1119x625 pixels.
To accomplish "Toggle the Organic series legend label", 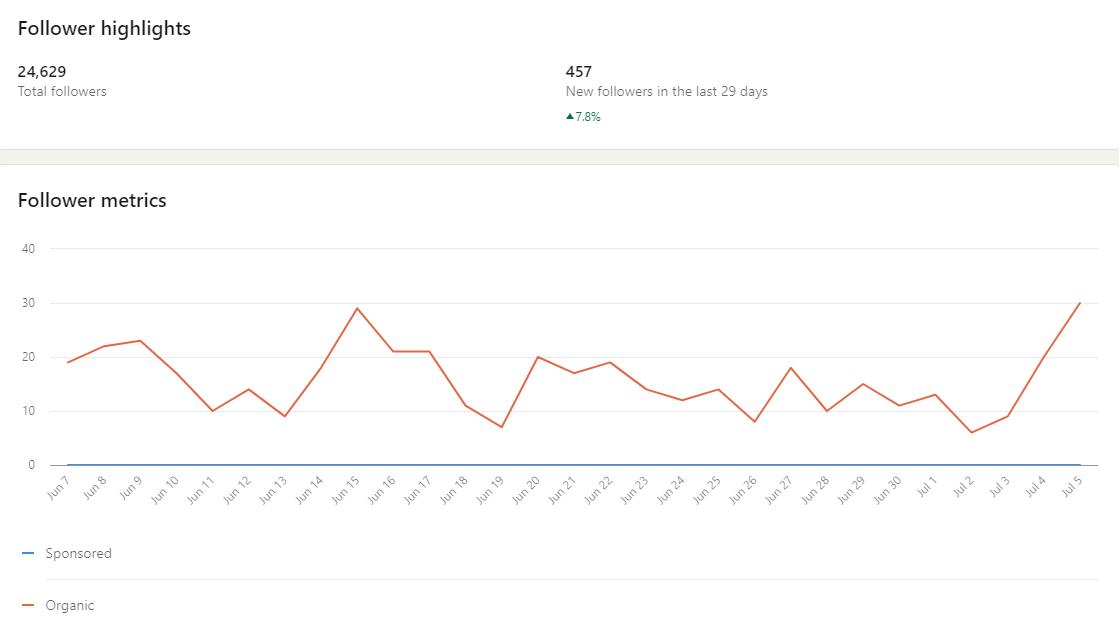I will pos(70,605).
